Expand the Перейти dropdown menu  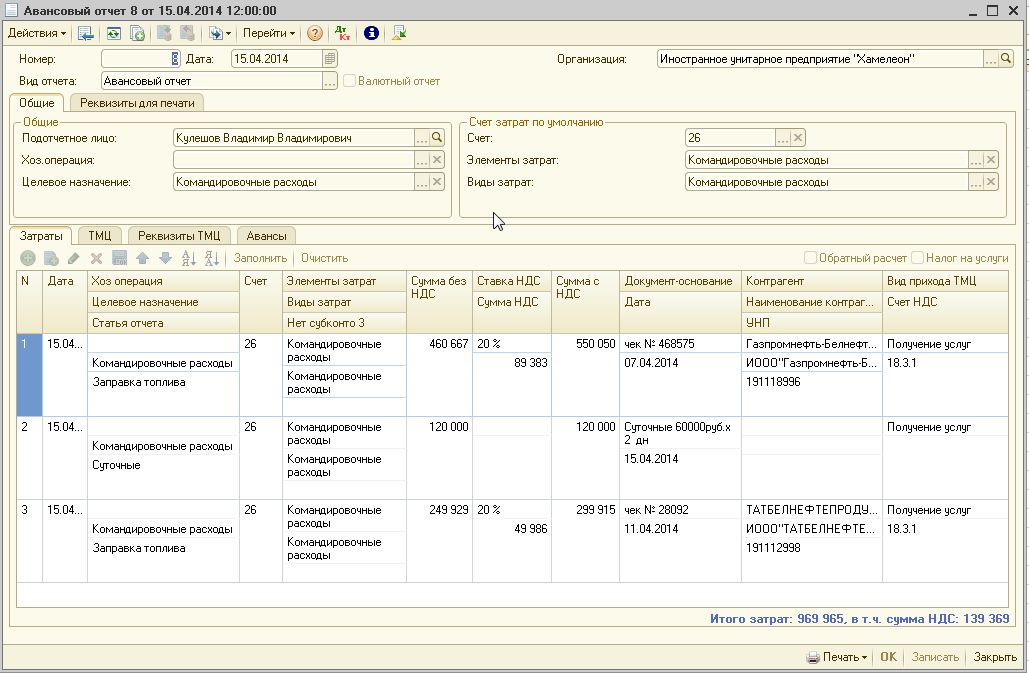point(269,33)
